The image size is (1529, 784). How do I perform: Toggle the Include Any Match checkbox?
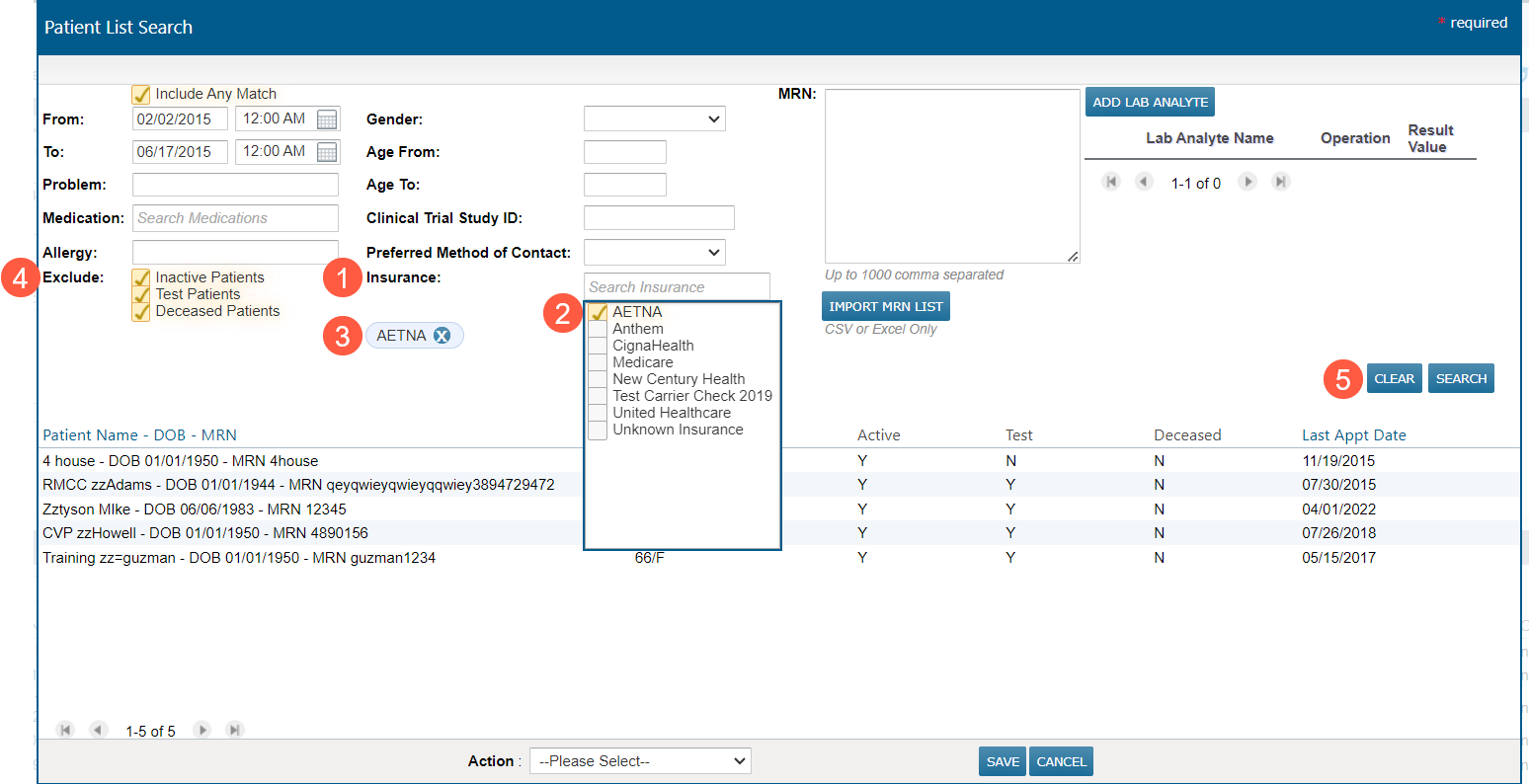coord(141,95)
